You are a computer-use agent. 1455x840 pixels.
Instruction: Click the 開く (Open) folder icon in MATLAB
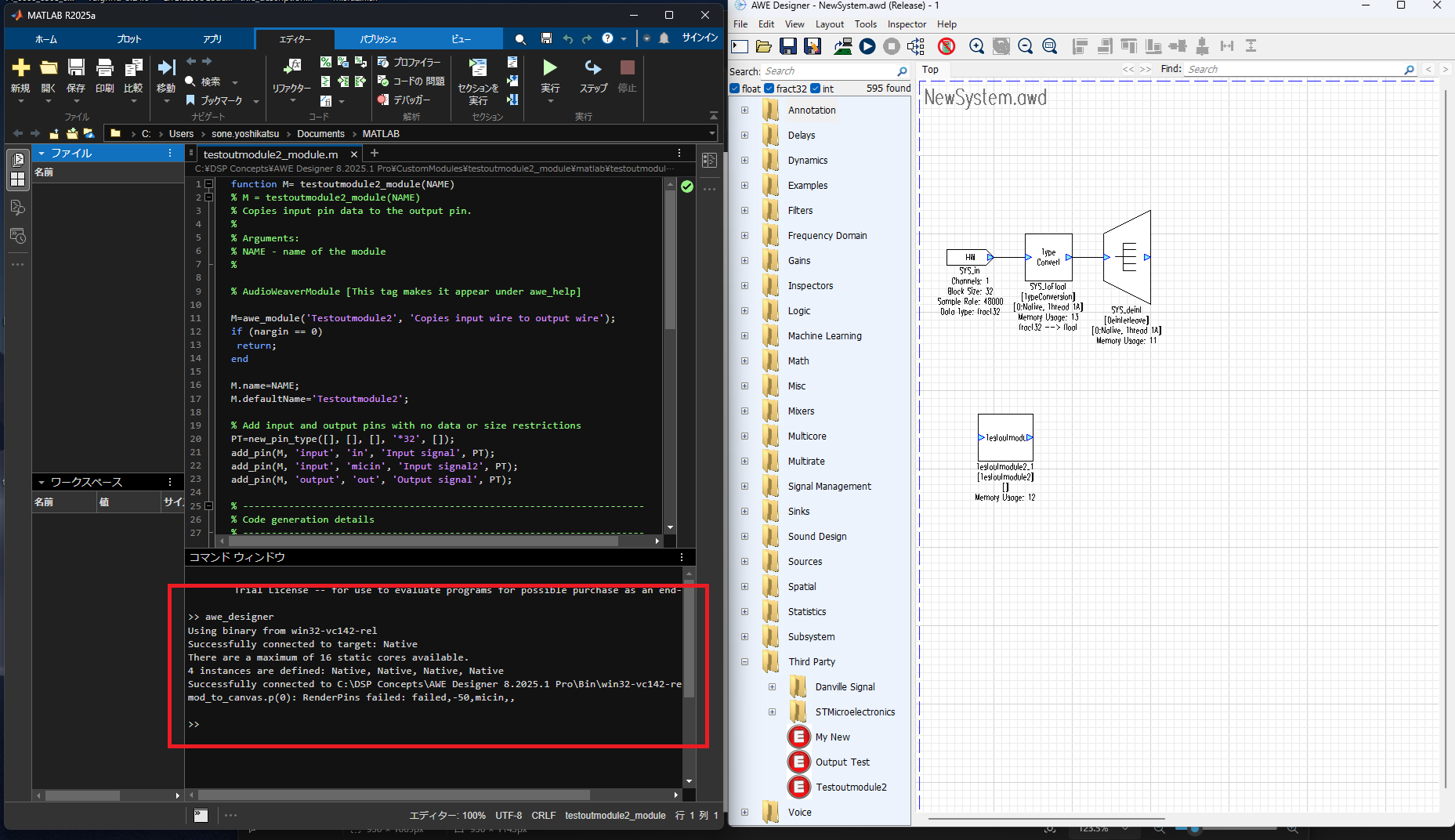tap(49, 68)
